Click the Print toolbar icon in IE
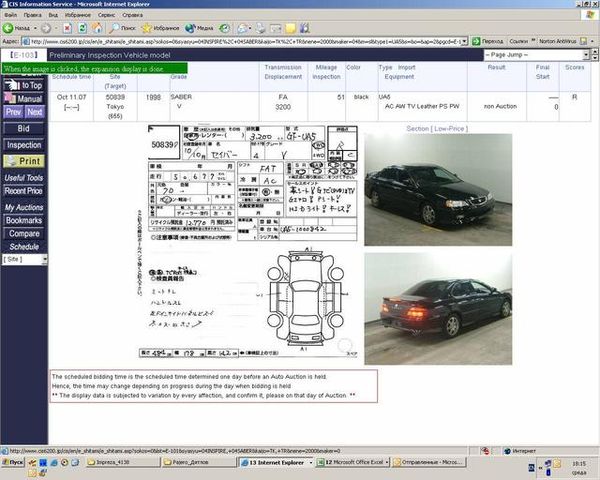 [261, 28]
